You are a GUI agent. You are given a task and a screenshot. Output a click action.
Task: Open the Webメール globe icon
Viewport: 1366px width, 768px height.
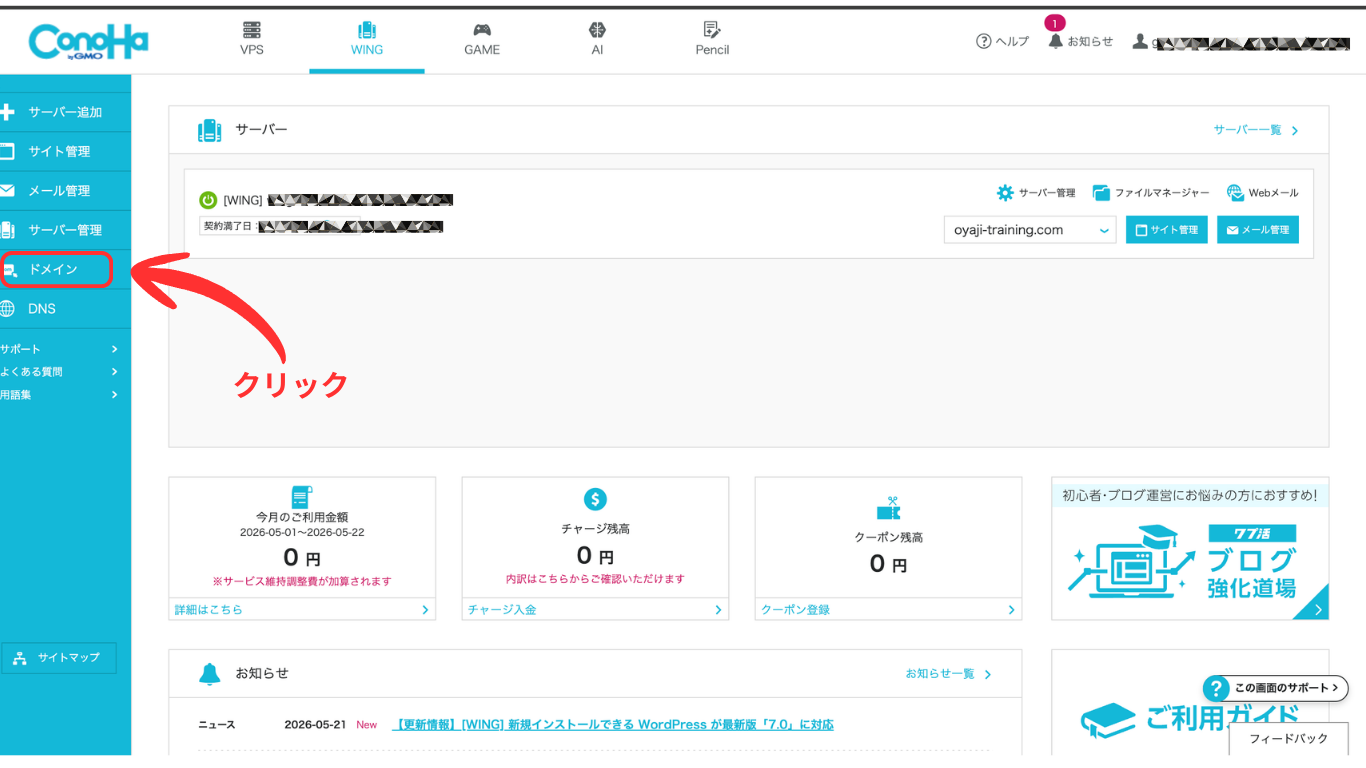1235,193
